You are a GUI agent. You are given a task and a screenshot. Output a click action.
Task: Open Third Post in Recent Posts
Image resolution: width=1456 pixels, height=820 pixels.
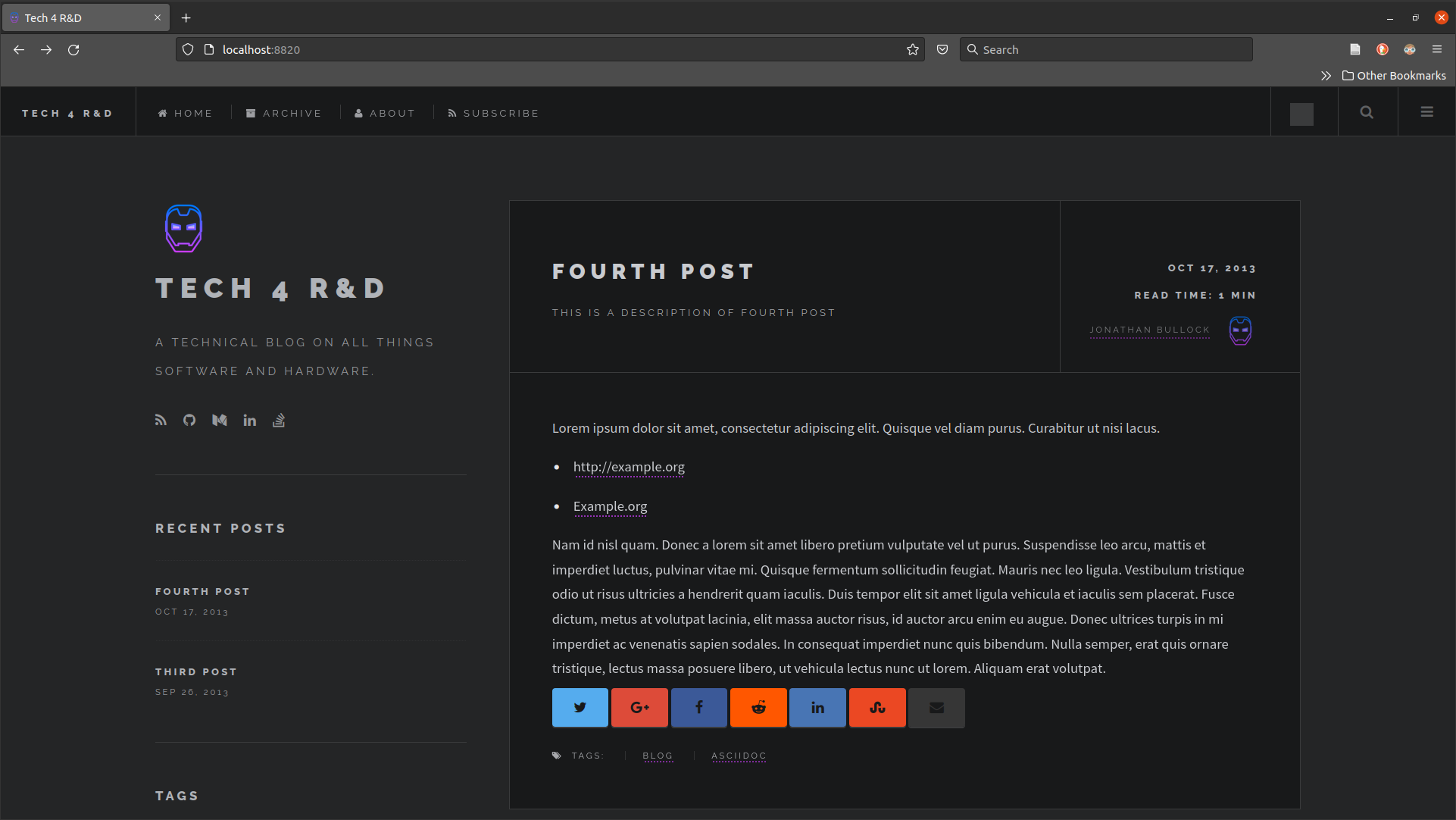(196, 671)
